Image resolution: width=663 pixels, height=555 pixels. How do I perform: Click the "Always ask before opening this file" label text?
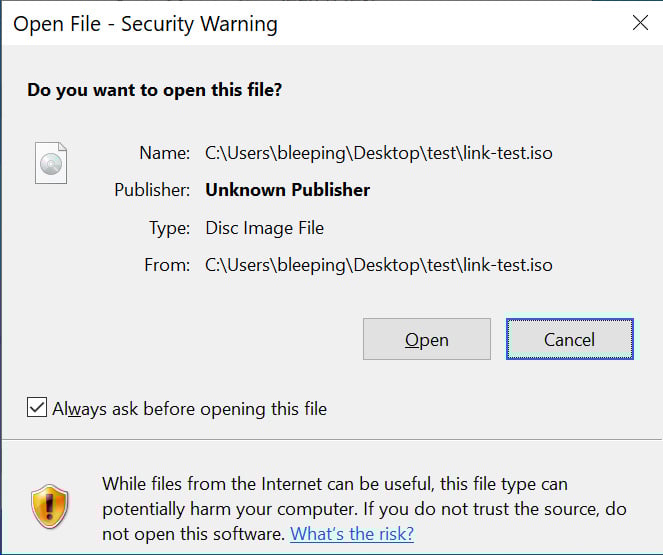coord(190,408)
